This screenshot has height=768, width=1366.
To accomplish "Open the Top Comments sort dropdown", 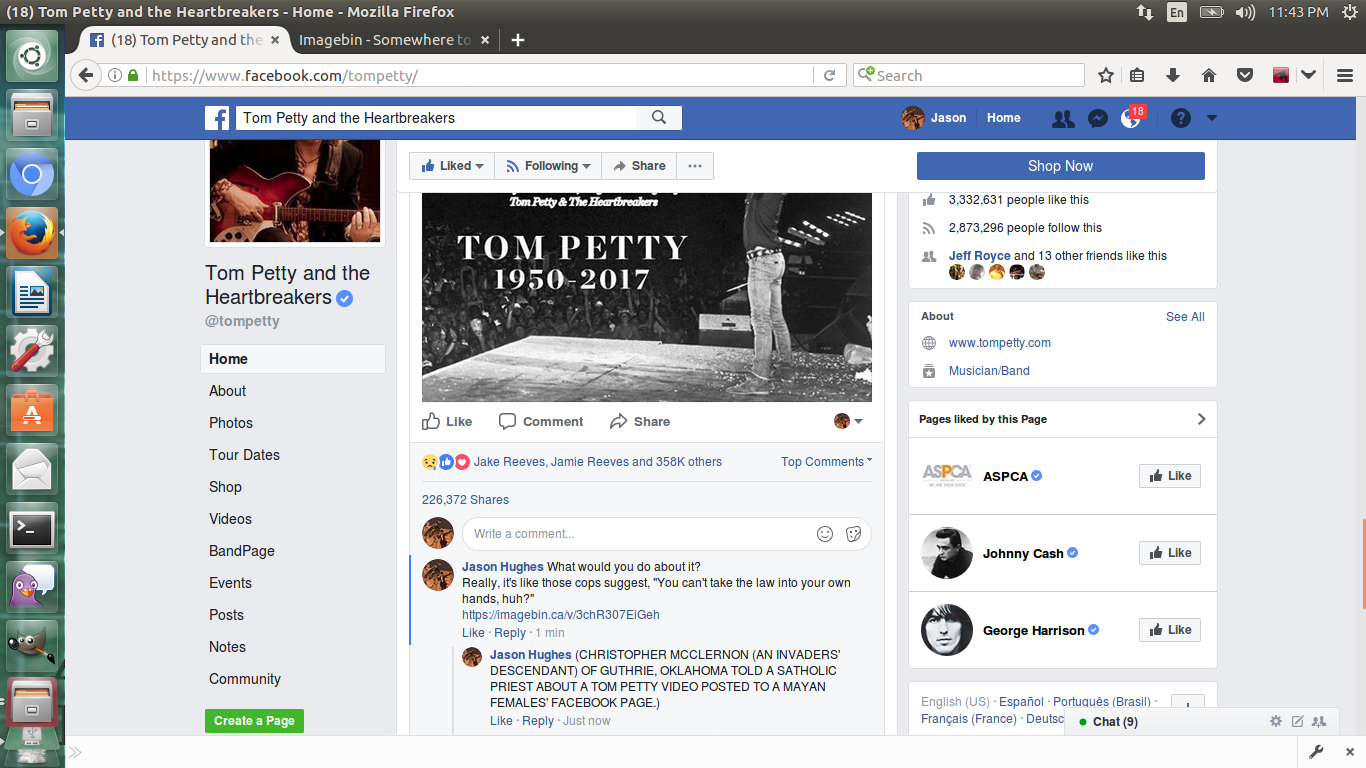I will [x=826, y=462].
